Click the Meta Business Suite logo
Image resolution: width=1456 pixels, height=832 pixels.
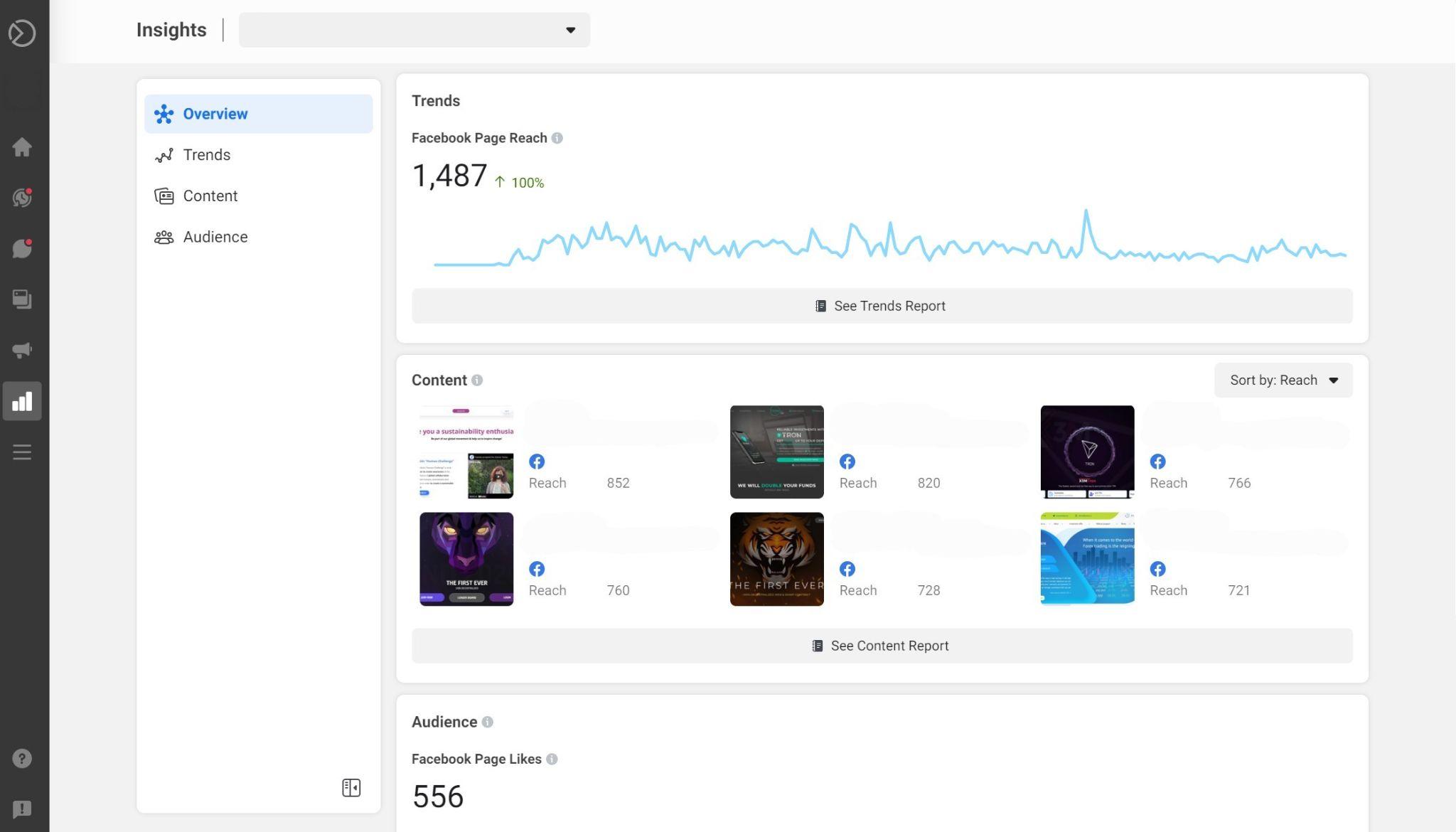22,33
